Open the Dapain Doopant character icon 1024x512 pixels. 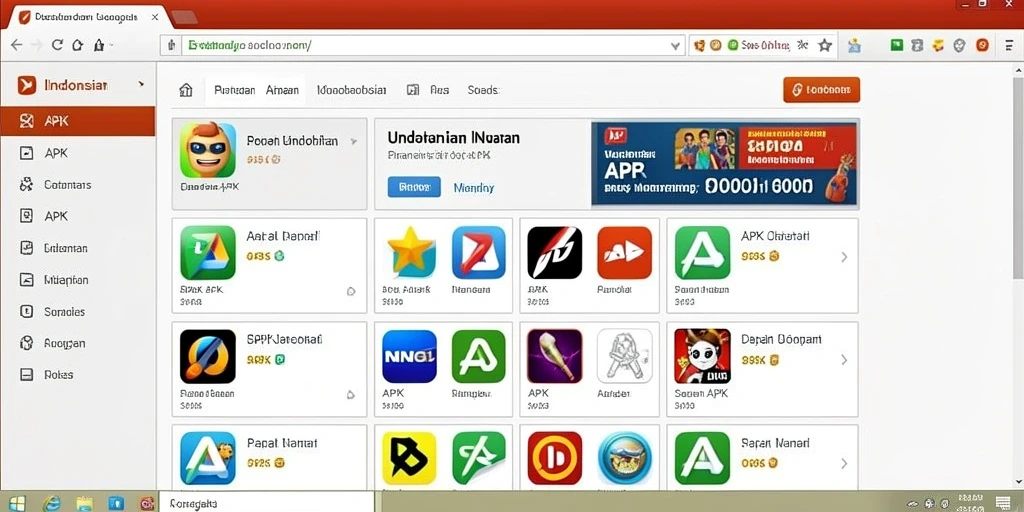point(702,356)
